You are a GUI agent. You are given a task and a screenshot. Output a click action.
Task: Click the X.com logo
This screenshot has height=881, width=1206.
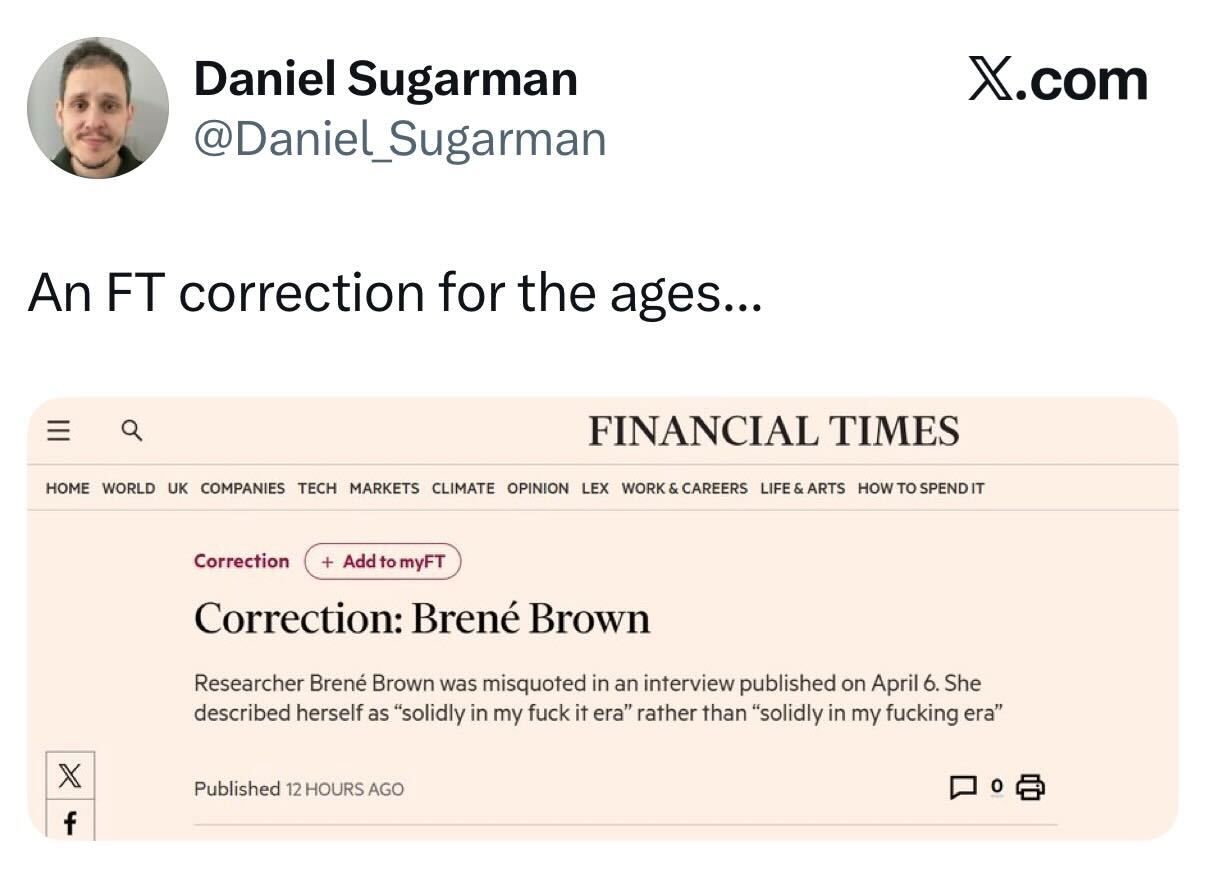click(1057, 81)
